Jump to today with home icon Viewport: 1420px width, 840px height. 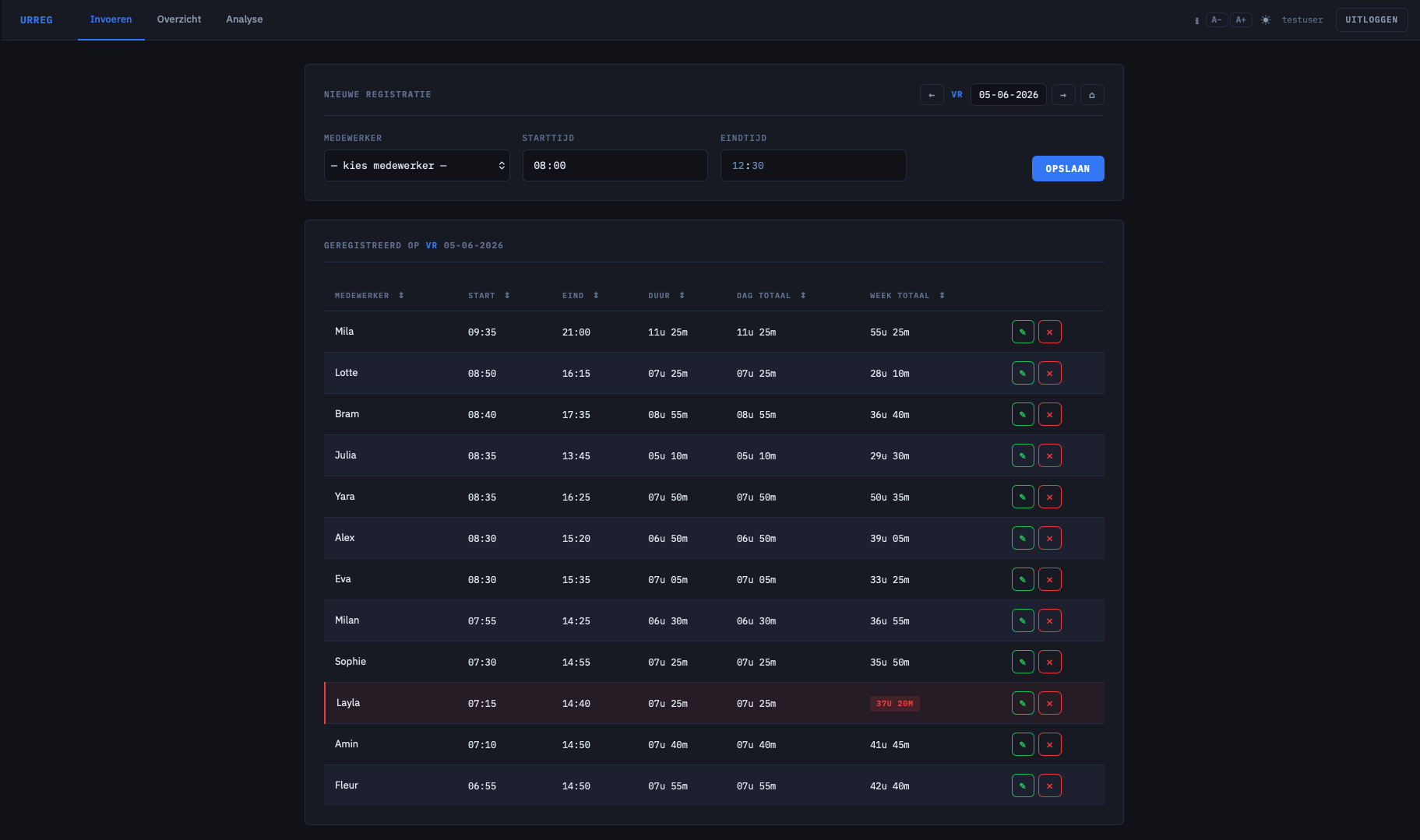(x=1092, y=95)
